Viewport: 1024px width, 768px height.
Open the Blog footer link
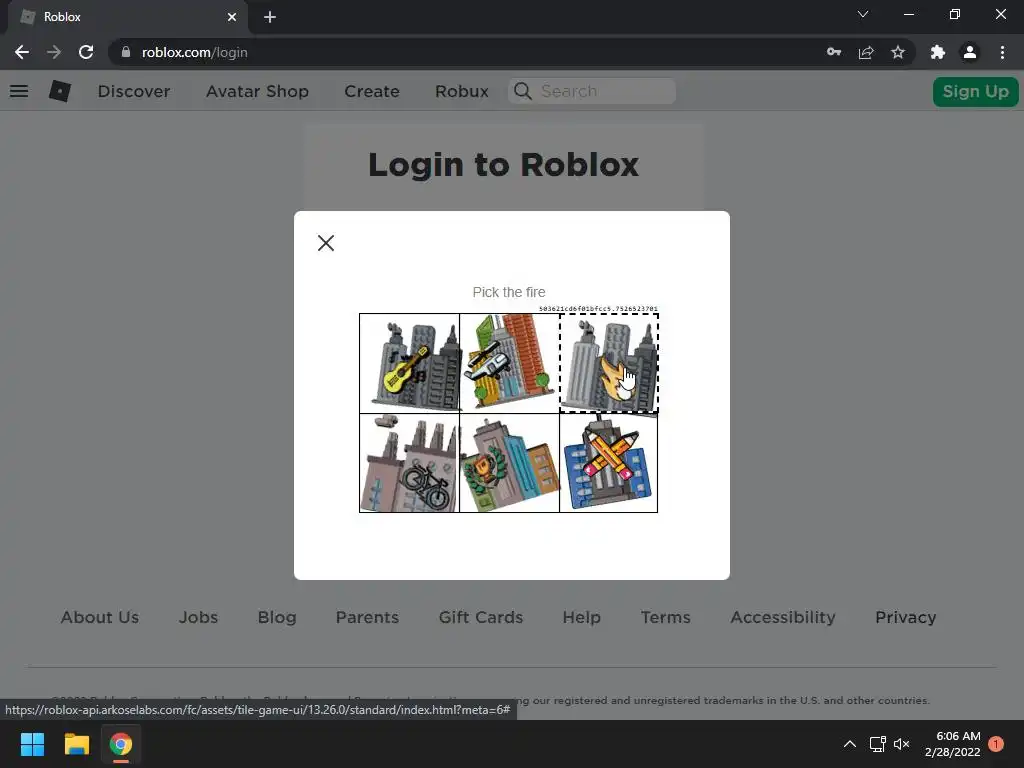coord(277,617)
